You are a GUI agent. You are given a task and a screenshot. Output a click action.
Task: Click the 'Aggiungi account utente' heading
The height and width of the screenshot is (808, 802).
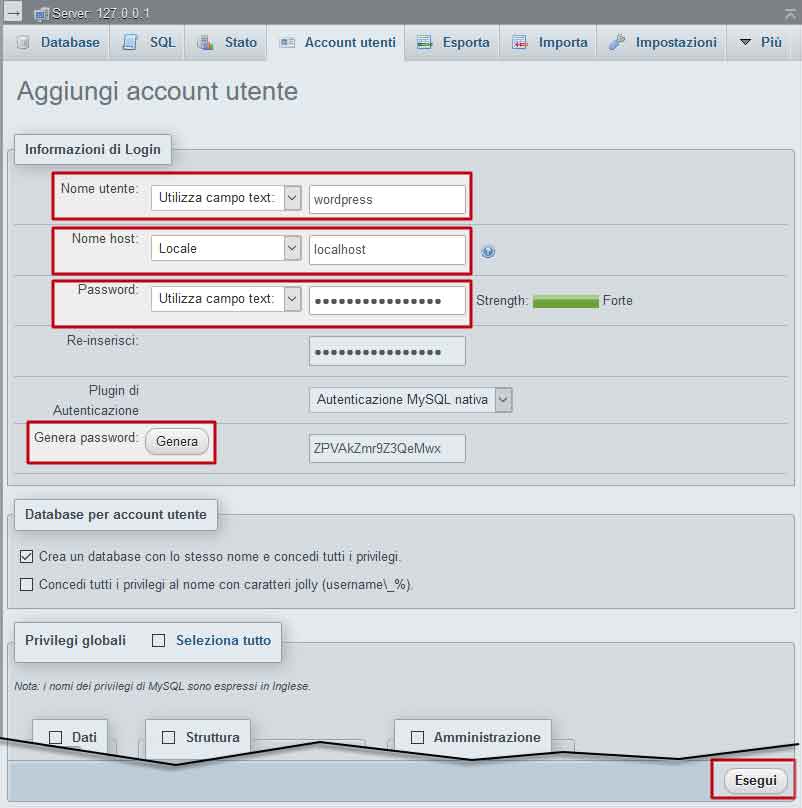tap(157, 92)
